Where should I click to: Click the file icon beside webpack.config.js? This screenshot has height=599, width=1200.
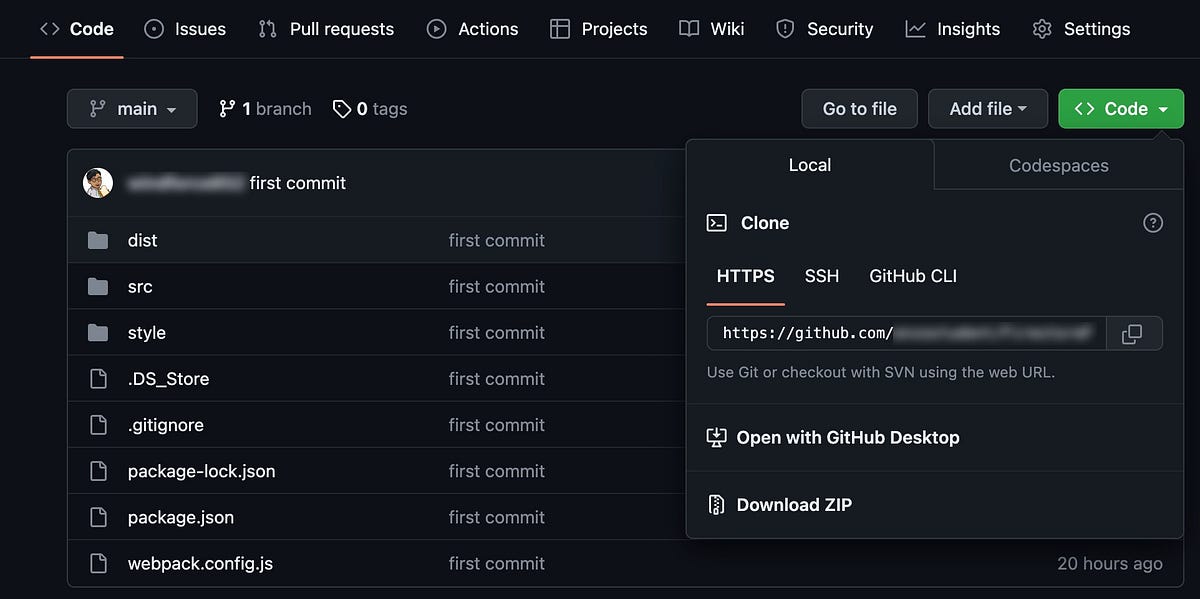tap(97, 563)
